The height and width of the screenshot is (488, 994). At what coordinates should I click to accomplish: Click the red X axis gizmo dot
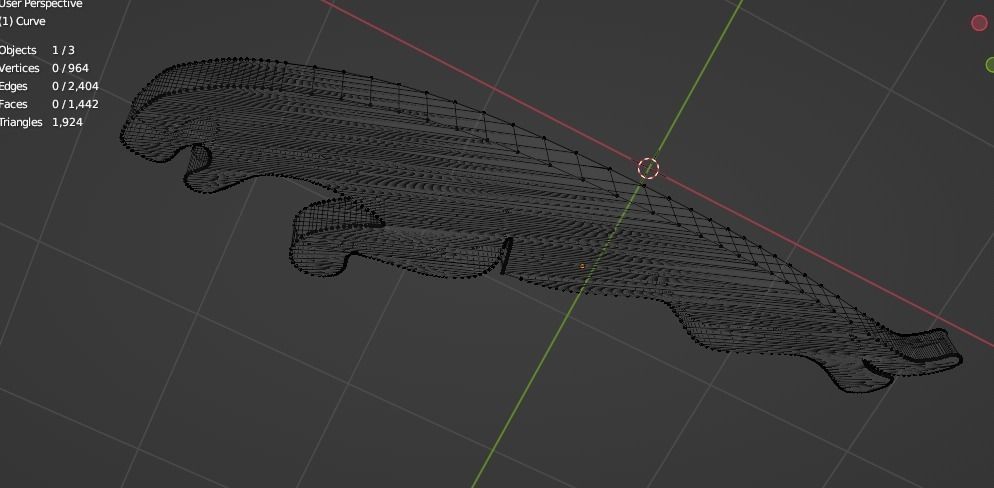point(979,23)
